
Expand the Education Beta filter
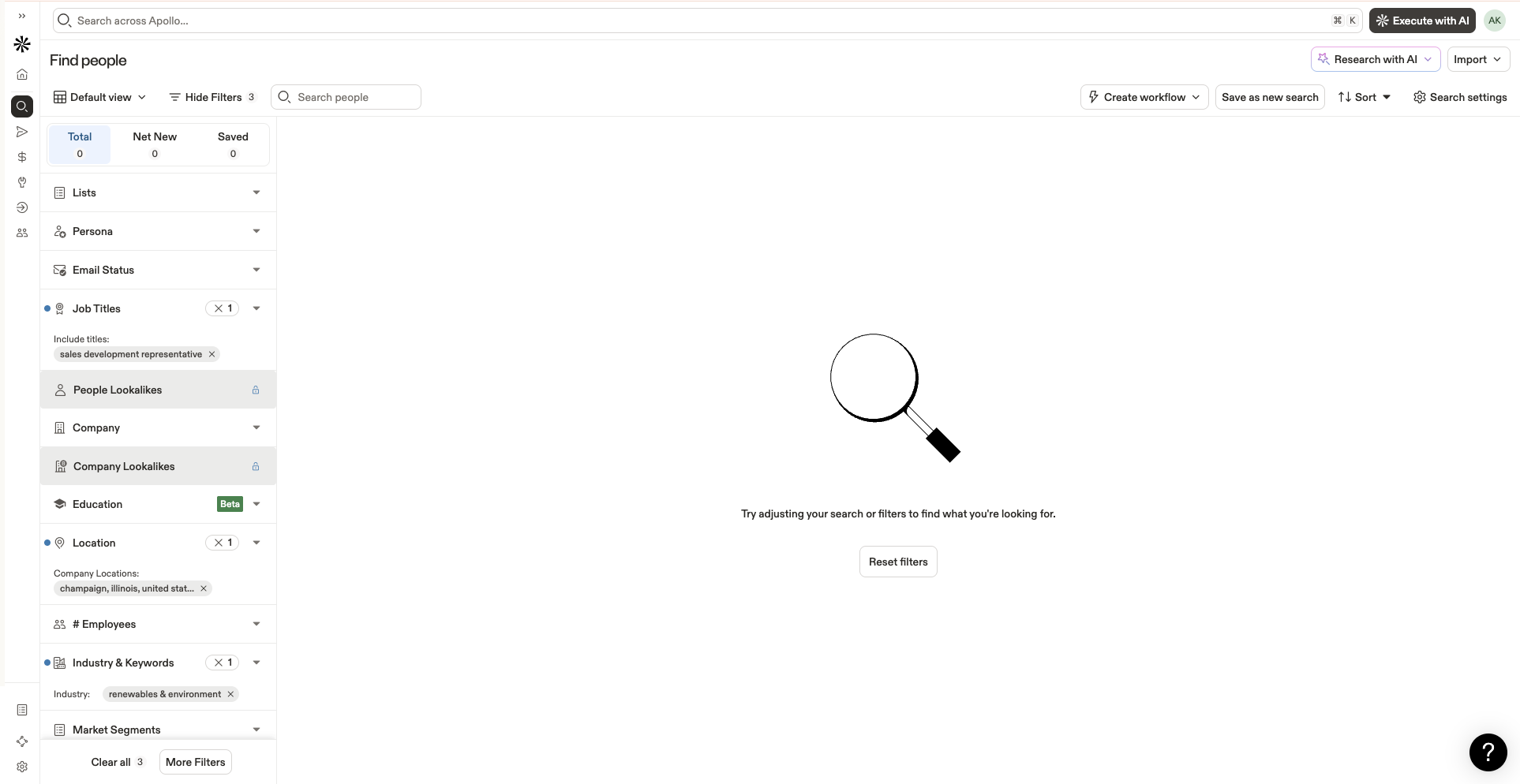256,503
